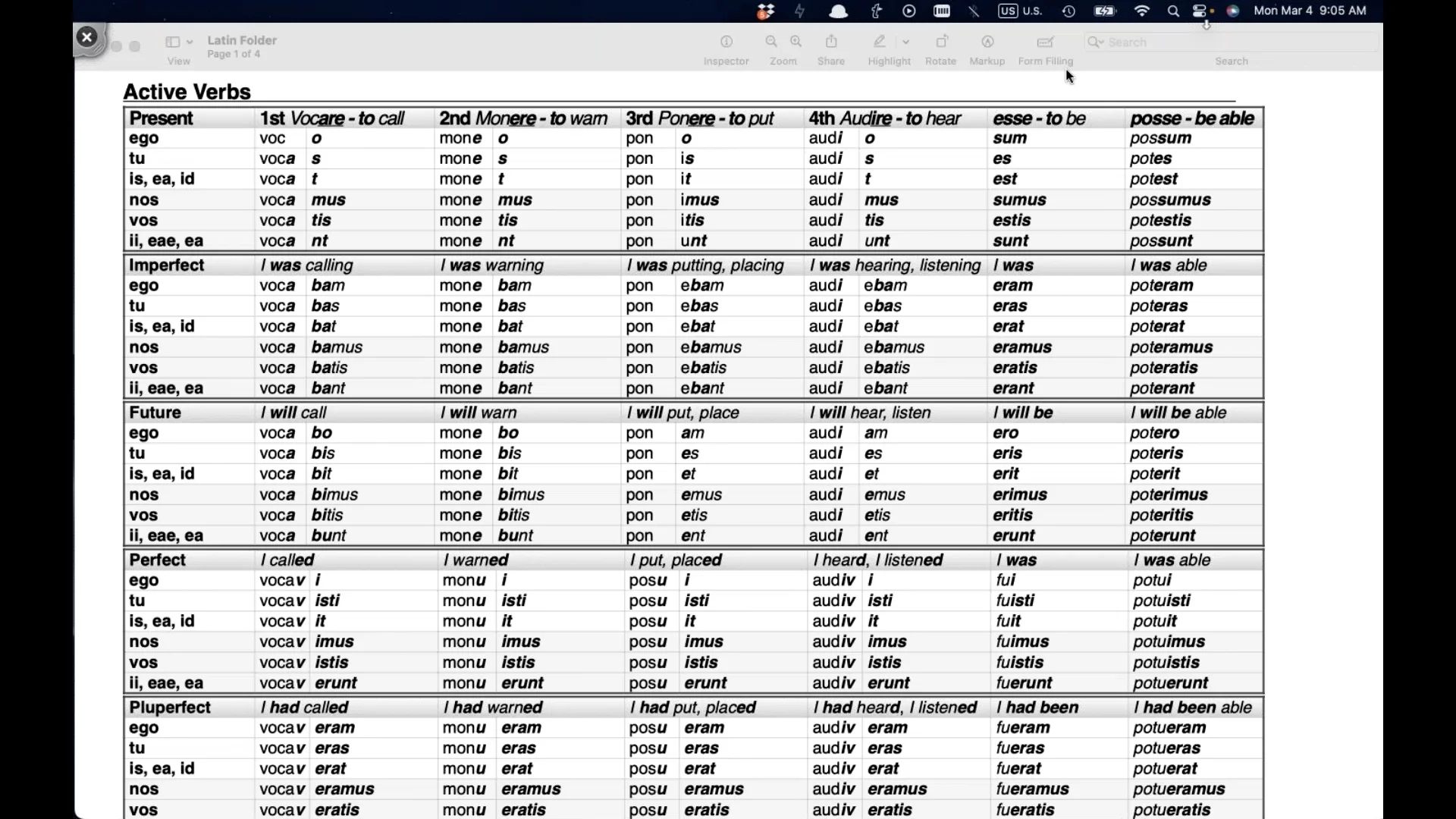Expand the Highlight color dropdown chevron
Viewport: 1456px width, 819px height.
click(906, 42)
